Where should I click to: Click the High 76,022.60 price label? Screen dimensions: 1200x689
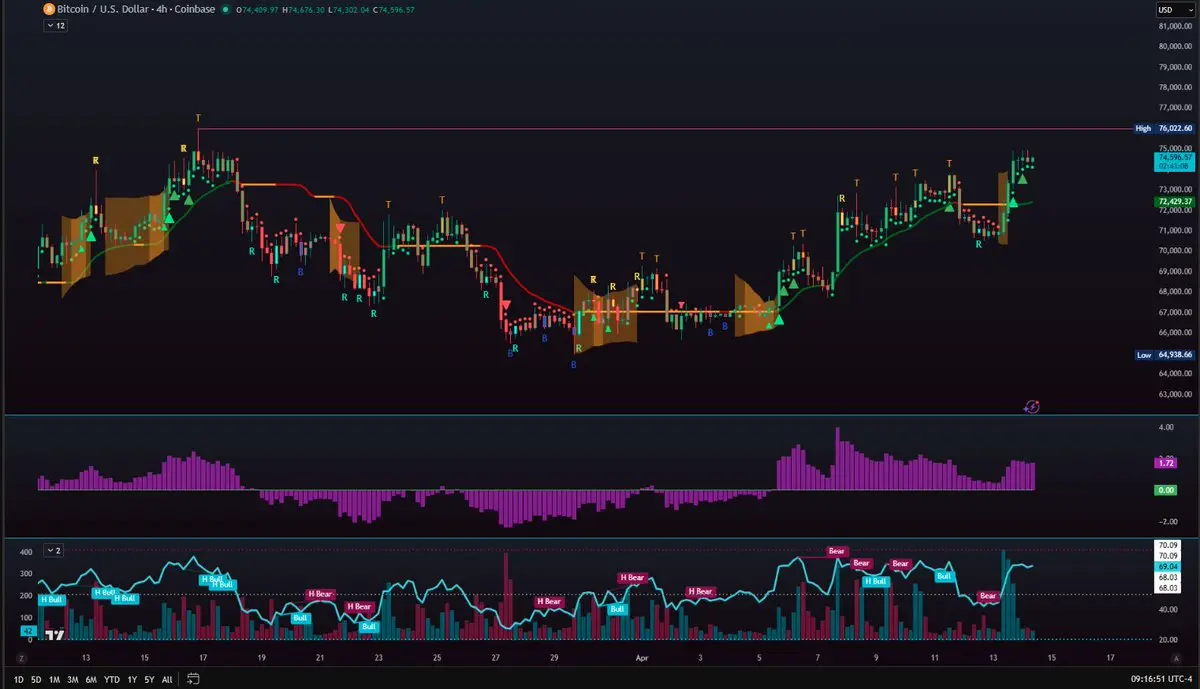tap(1164, 128)
